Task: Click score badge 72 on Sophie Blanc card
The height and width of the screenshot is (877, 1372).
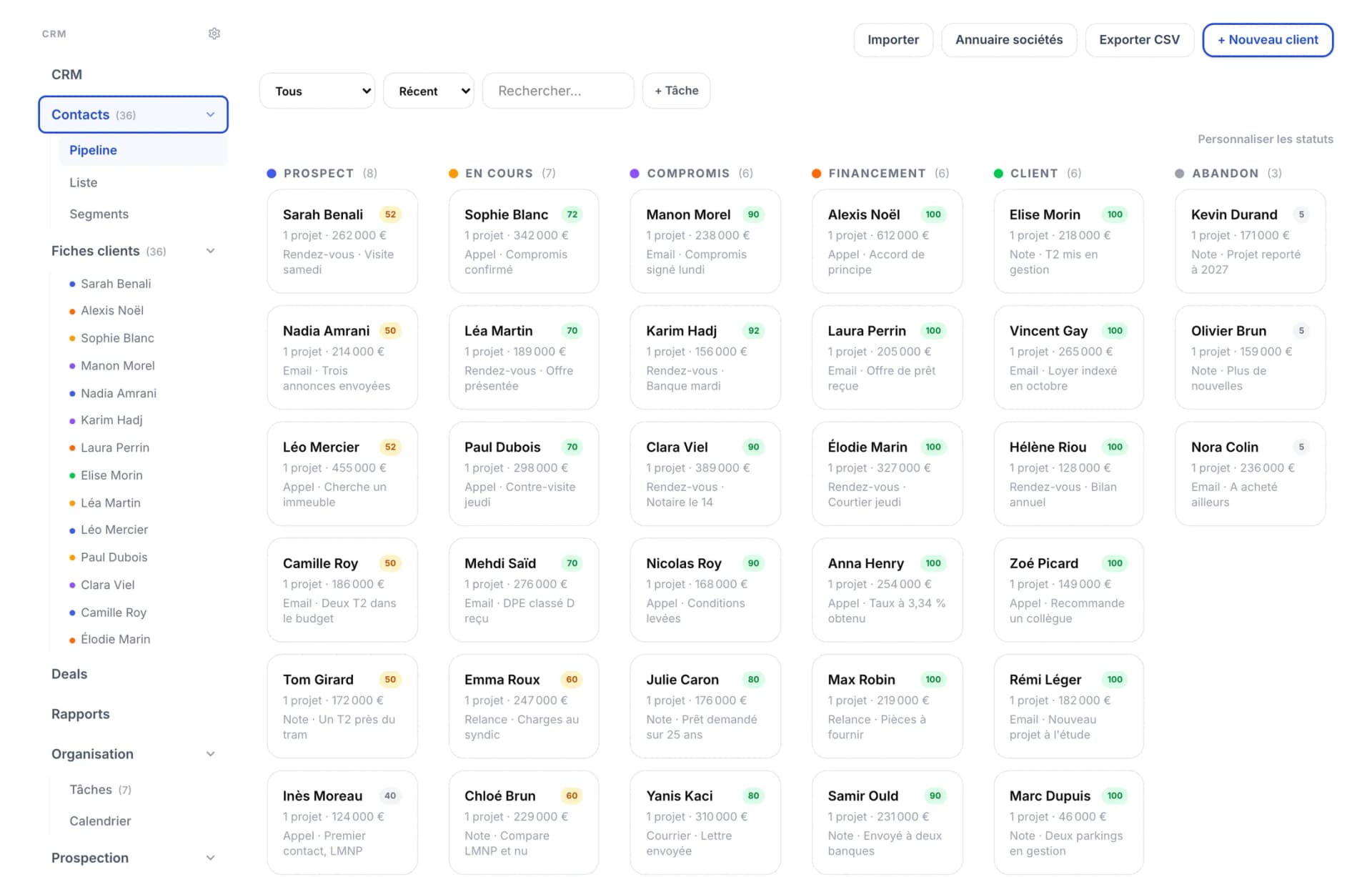Action: [x=572, y=214]
